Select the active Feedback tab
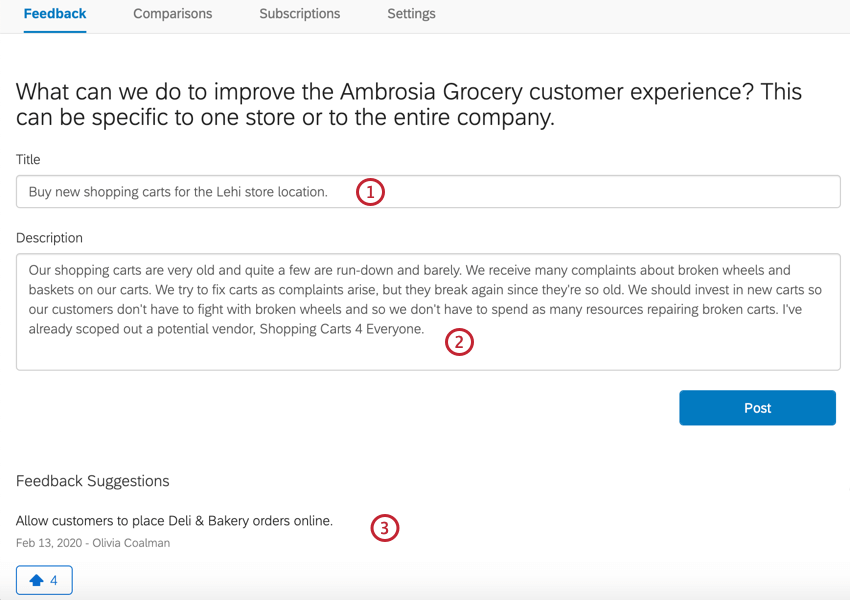Viewport: 850px width, 600px height. (55, 14)
